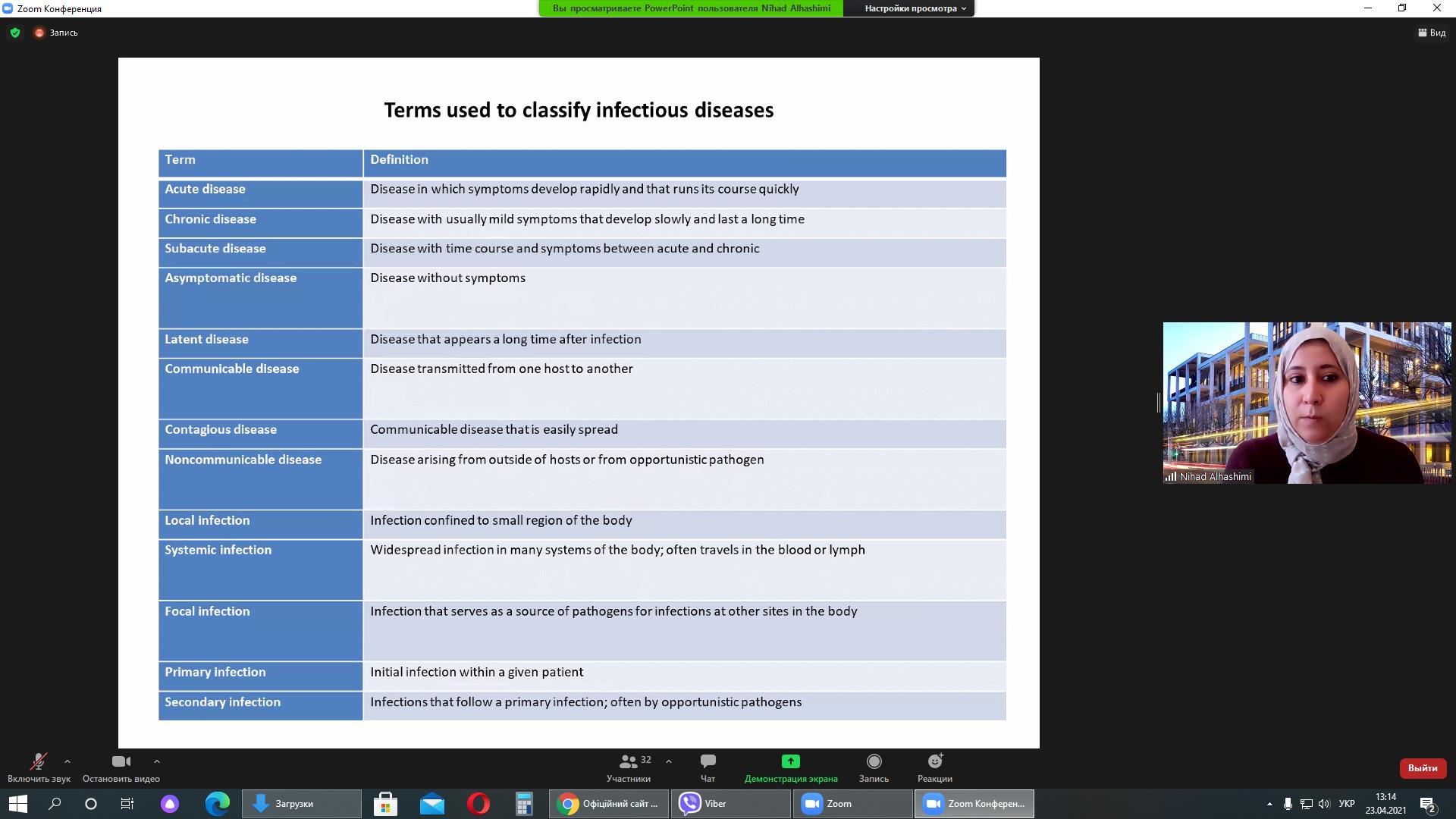Select Nihad Alhashimi video thumbnail
Screen dimensions: 1456x819
pos(1307,403)
